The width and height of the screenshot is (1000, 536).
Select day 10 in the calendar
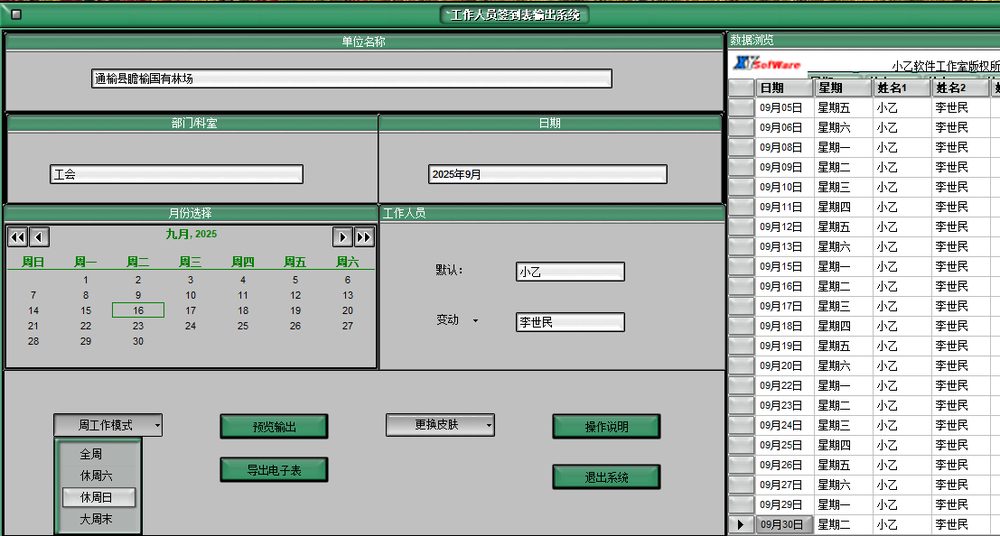tap(191, 295)
